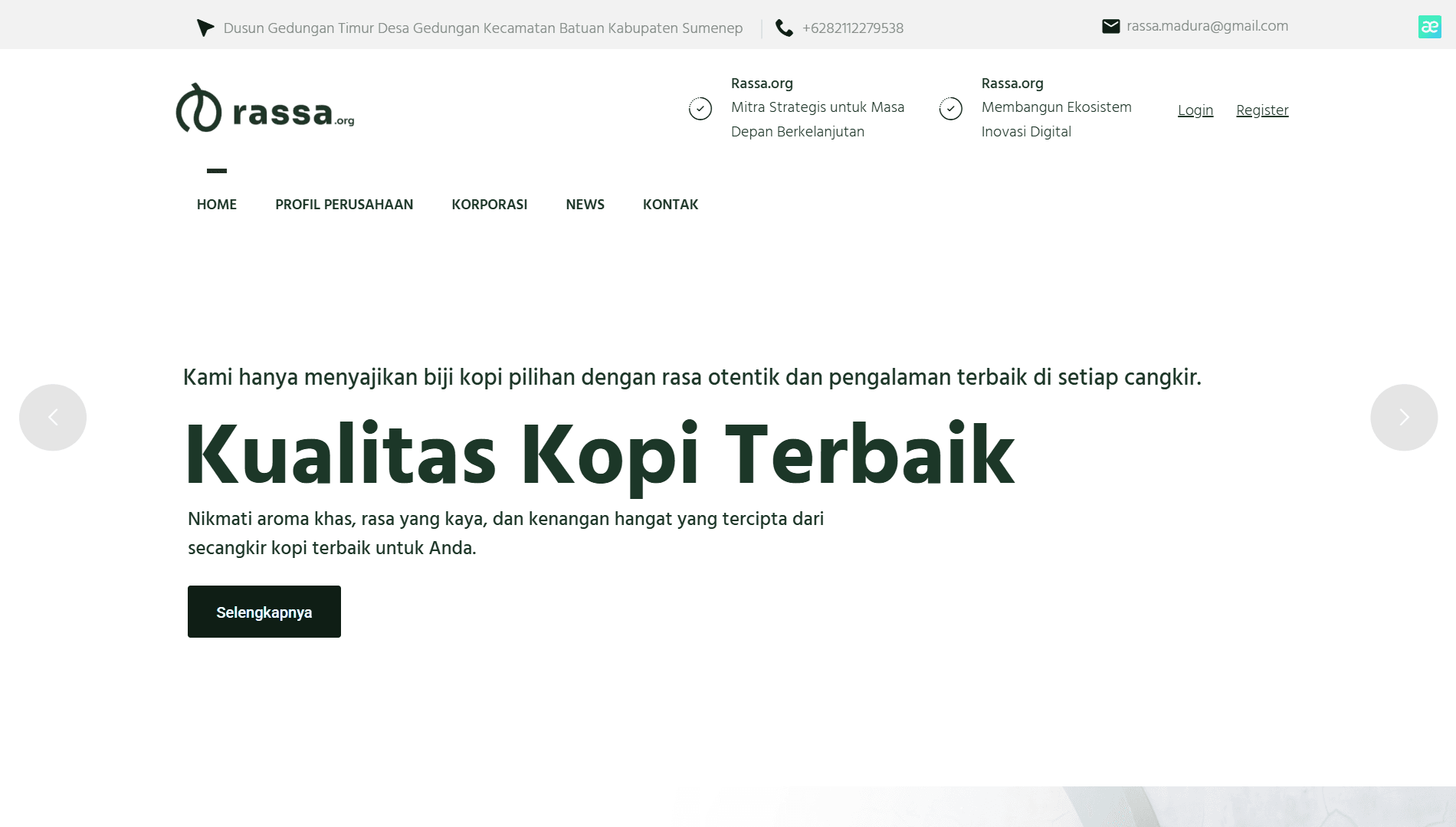
Task: Click the rassa.madura@gmail.com email address
Action: [1206, 25]
